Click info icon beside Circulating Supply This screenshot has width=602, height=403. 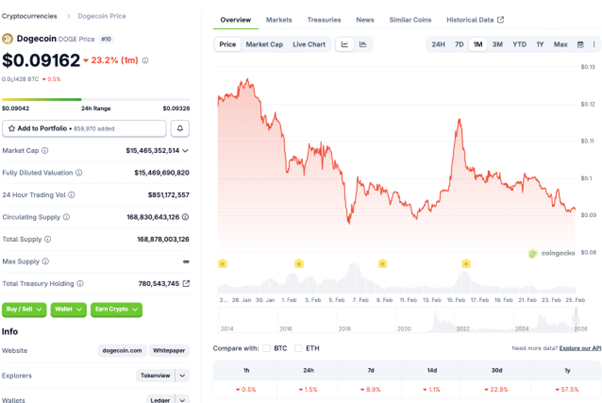pos(66,216)
